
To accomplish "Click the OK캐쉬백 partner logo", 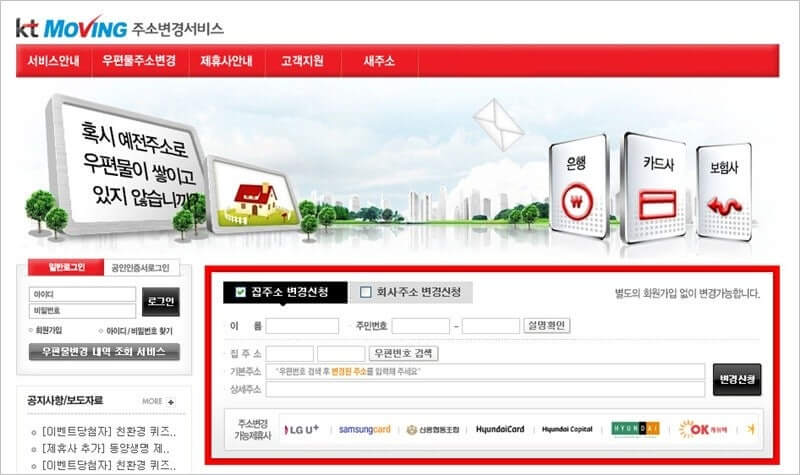I will [x=703, y=429].
